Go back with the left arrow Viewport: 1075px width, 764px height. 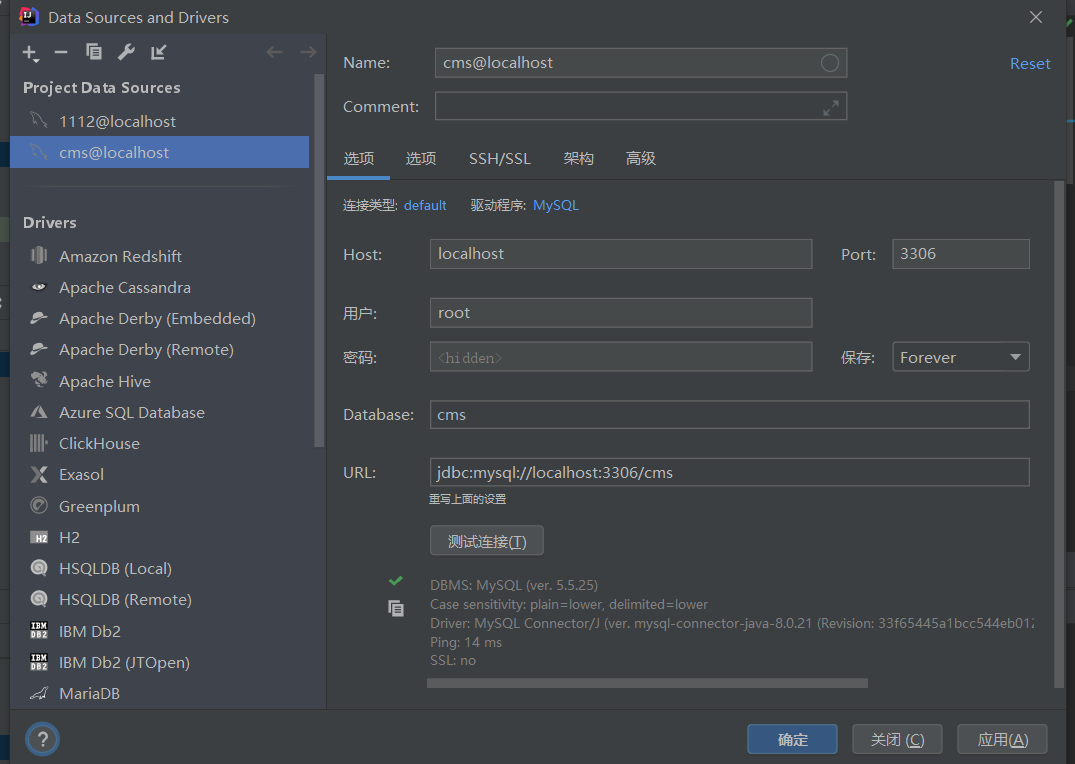[274, 52]
